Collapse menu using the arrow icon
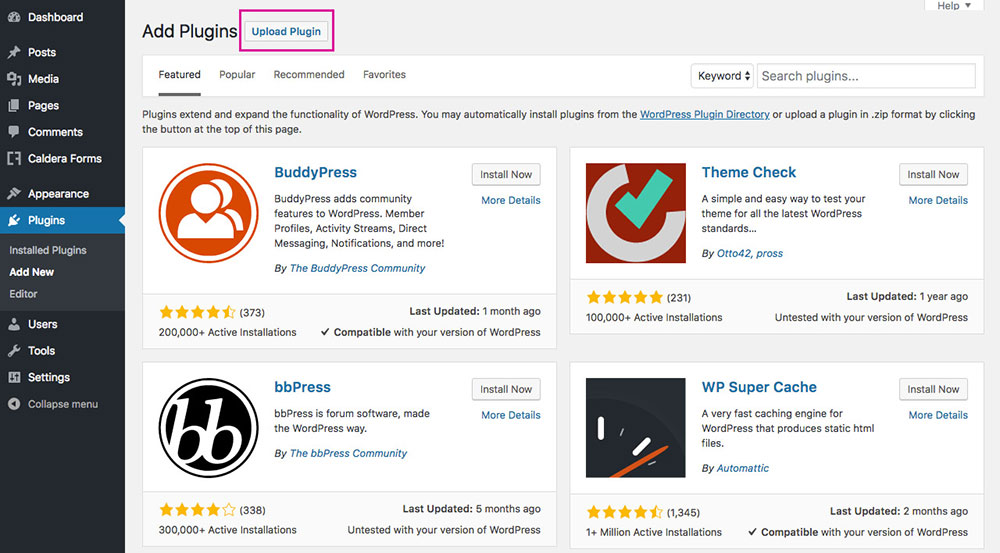The width and height of the screenshot is (1000, 553). point(13,404)
